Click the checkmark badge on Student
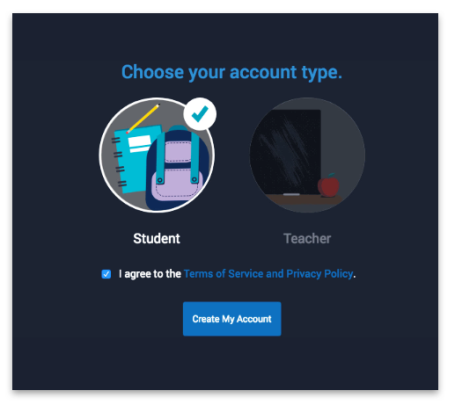Screen dimensions: 455x405 click(200, 114)
